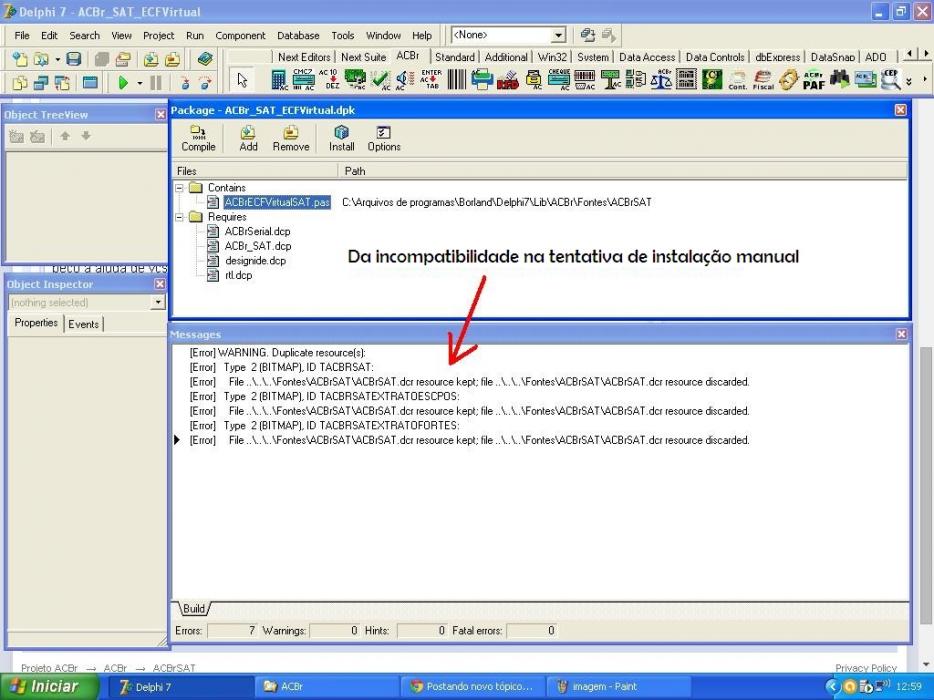The image size is (934, 700).
Task: Open the Project menu
Action: (x=158, y=36)
